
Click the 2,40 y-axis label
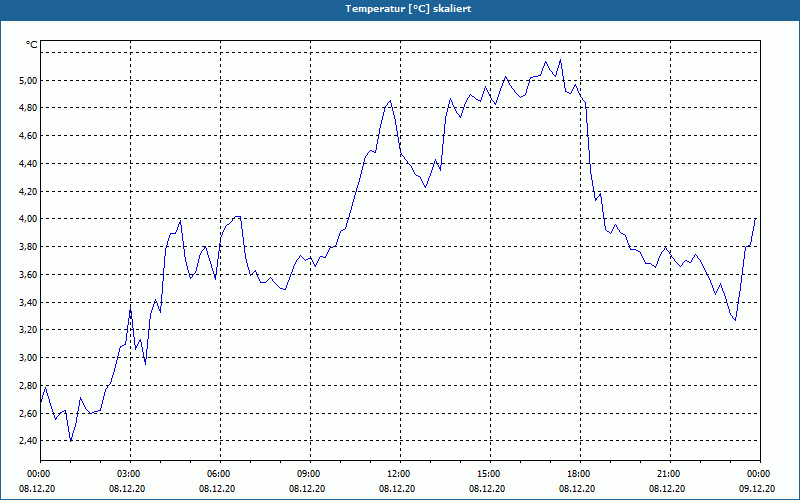click(x=29, y=441)
